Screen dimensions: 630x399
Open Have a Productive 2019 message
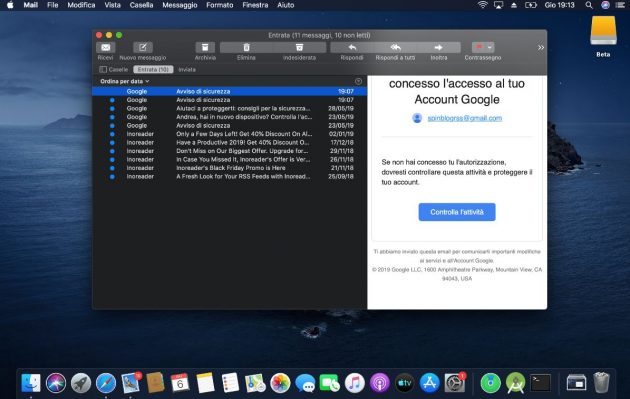(229, 142)
